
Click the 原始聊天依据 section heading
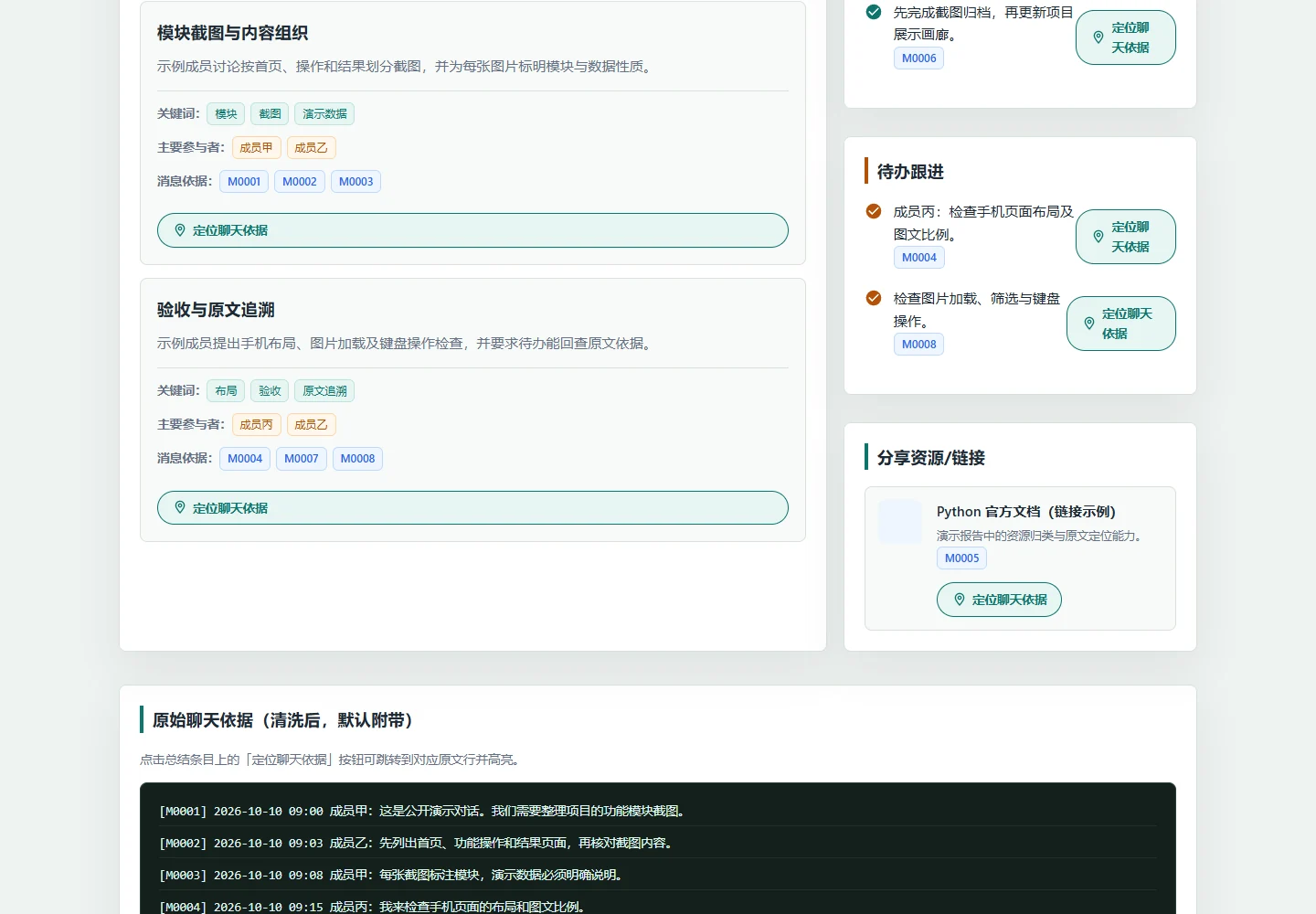(x=282, y=720)
